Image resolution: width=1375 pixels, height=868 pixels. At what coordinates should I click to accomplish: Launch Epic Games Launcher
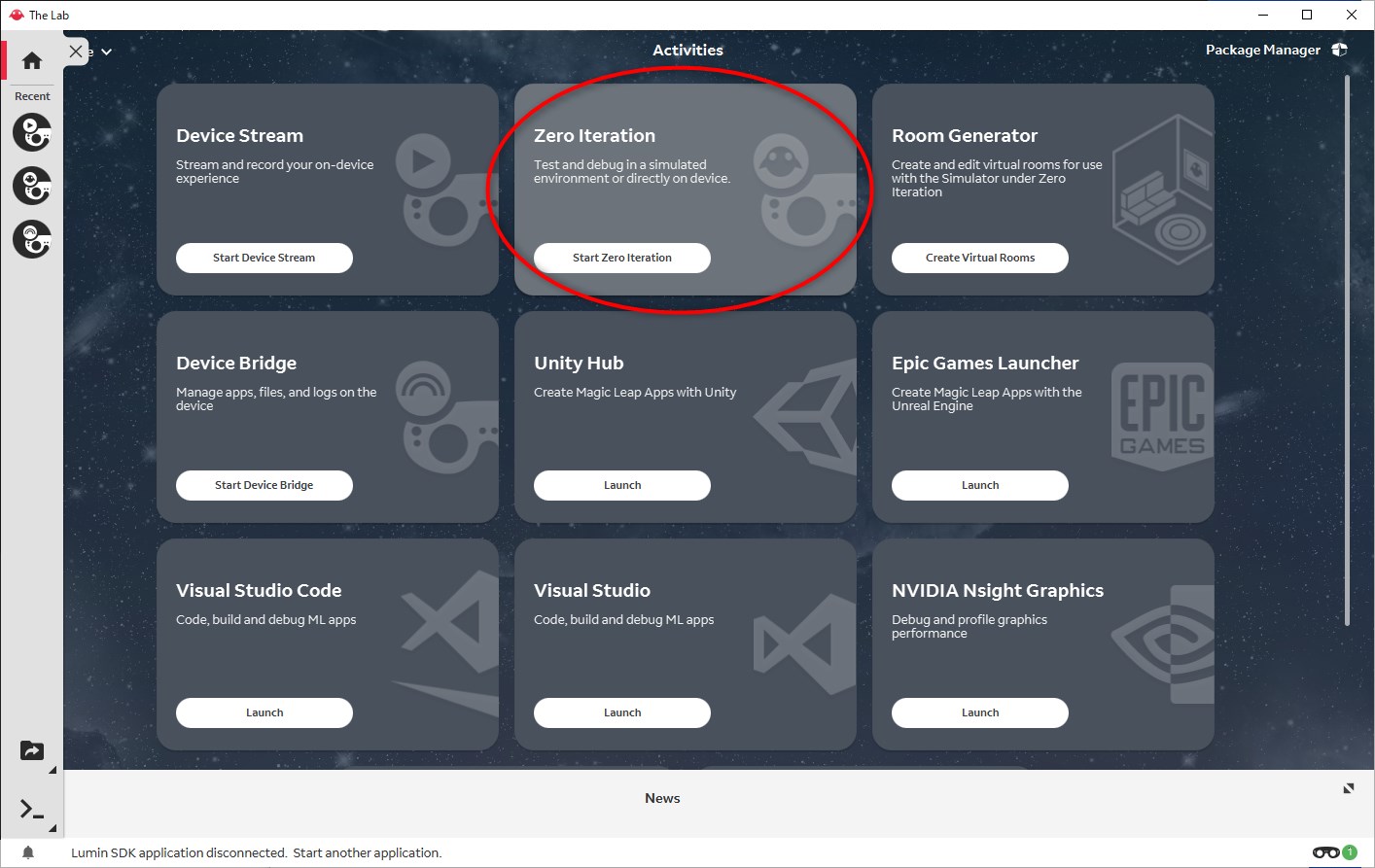pyautogui.click(x=980, y=485)
